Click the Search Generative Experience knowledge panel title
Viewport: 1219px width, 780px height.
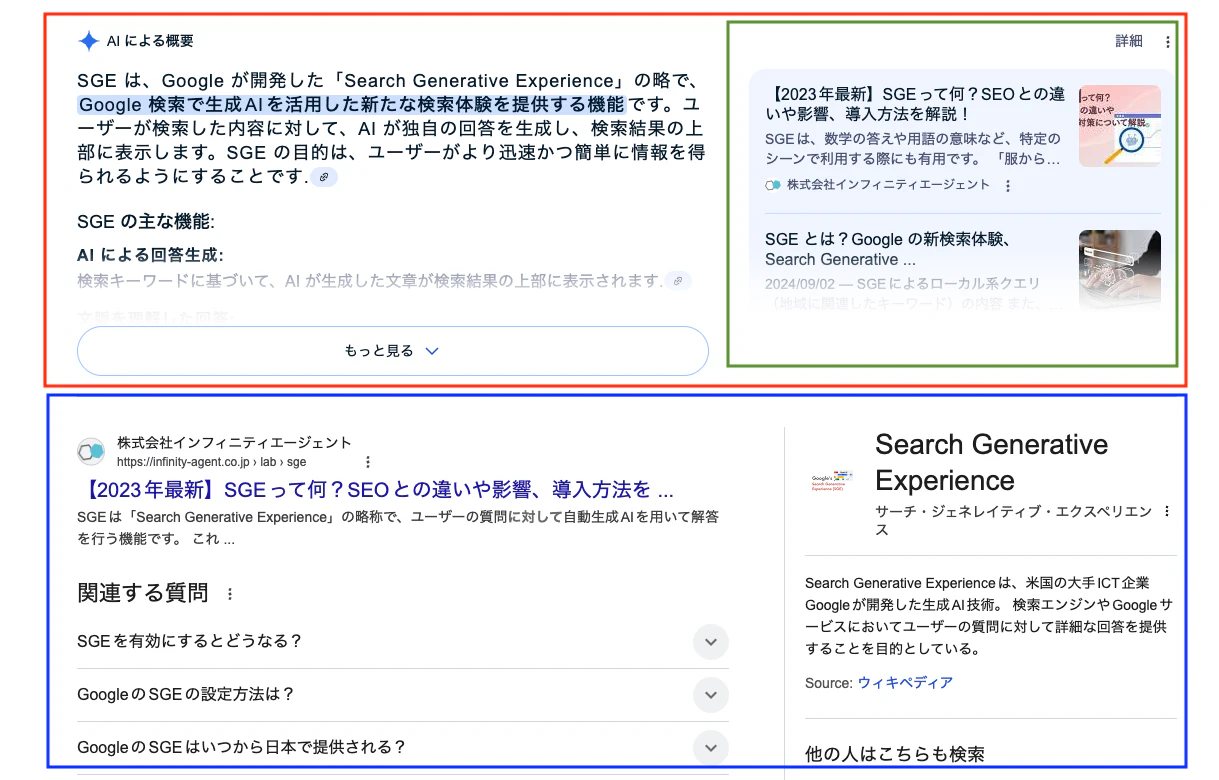(x=992, y=462)
